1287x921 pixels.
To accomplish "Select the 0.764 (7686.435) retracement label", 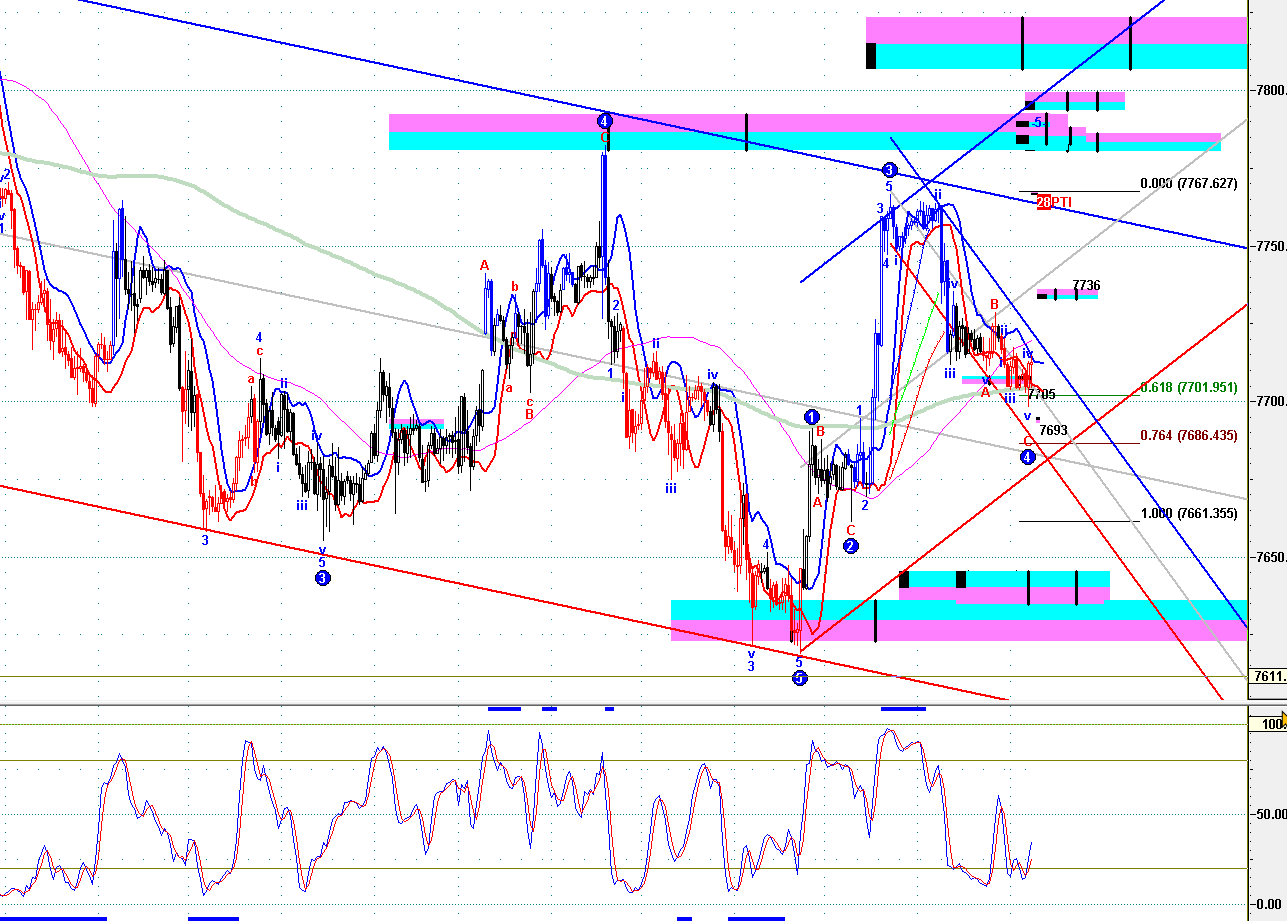I will (x=1189, y=436).
